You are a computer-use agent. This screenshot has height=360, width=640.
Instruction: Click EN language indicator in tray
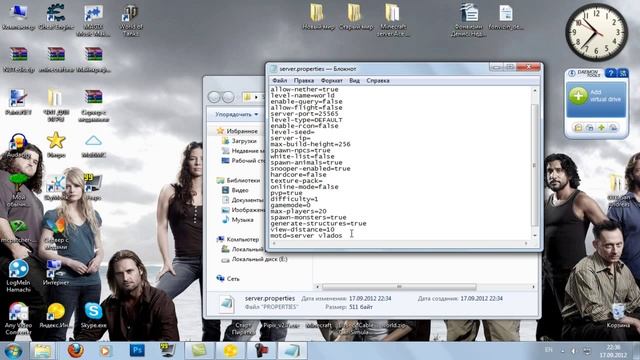coord(549,350)
